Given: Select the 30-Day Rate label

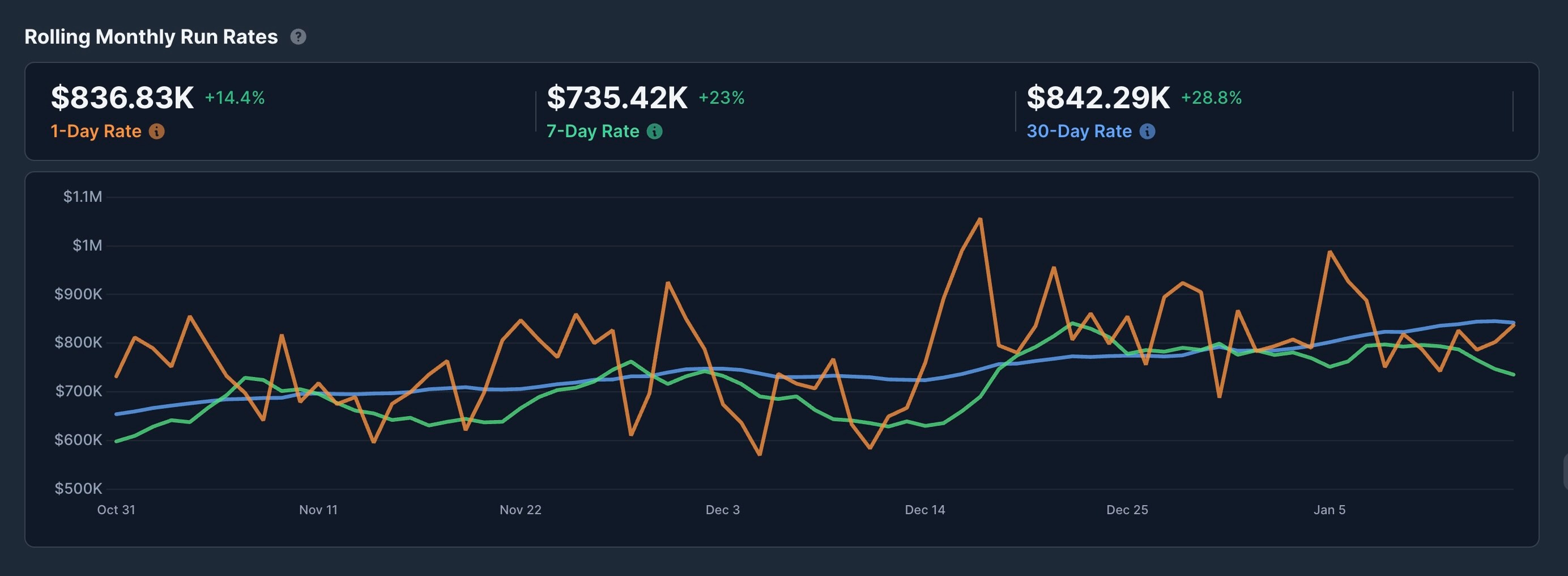Looking at the screenshot, I should (x=1079, y=132).
